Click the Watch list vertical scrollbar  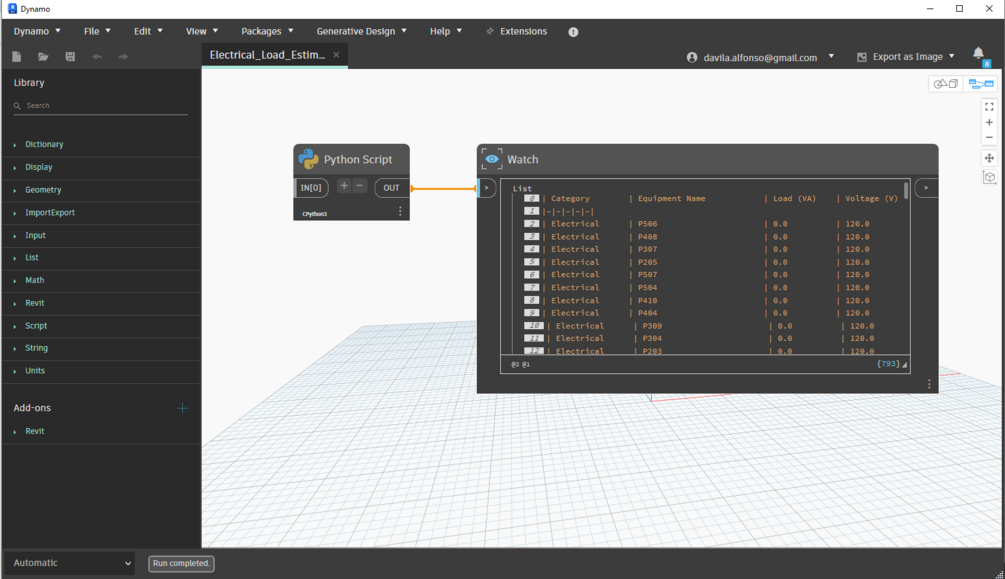pos(906,190)
